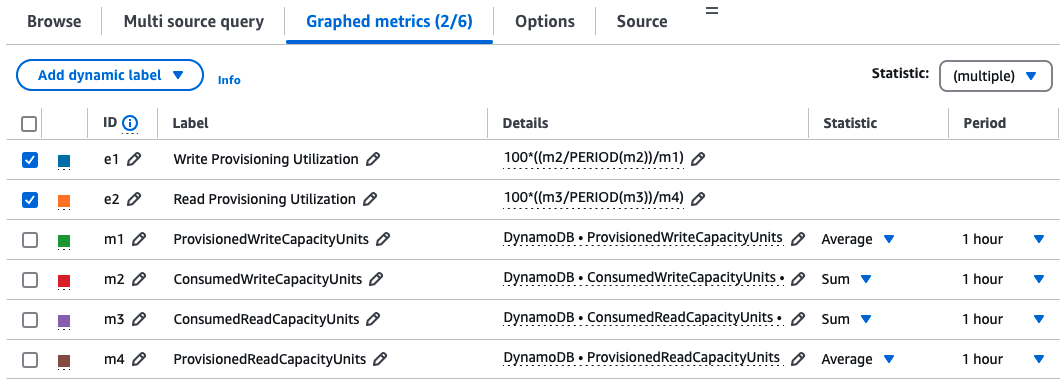Image resolution: width=1060 pixels, height=388 pixels.
Task: Edit Write Provisioning Utilization label pencil
Action: click(372, 159)
